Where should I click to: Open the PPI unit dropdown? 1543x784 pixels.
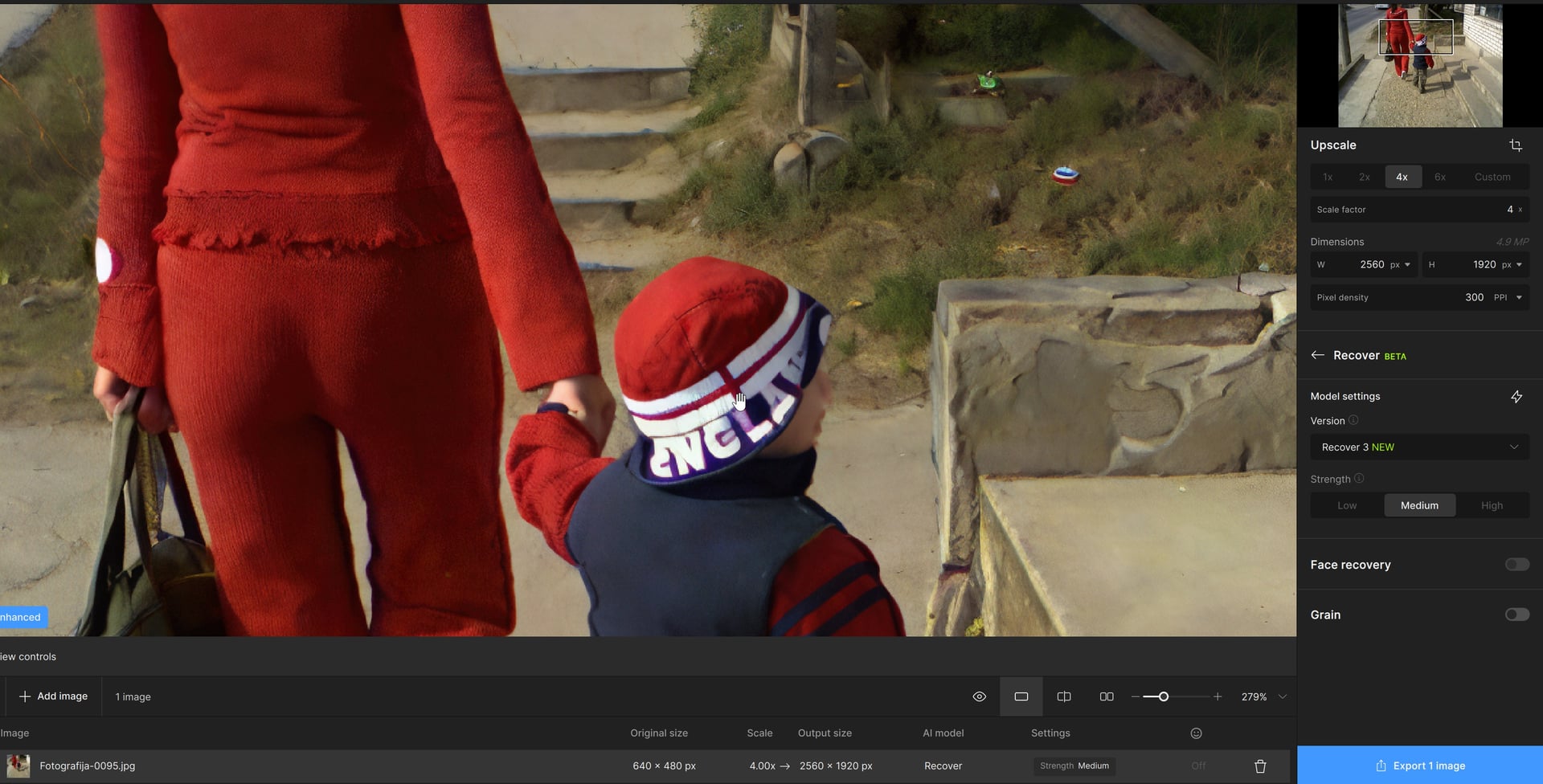point(1508,297)
